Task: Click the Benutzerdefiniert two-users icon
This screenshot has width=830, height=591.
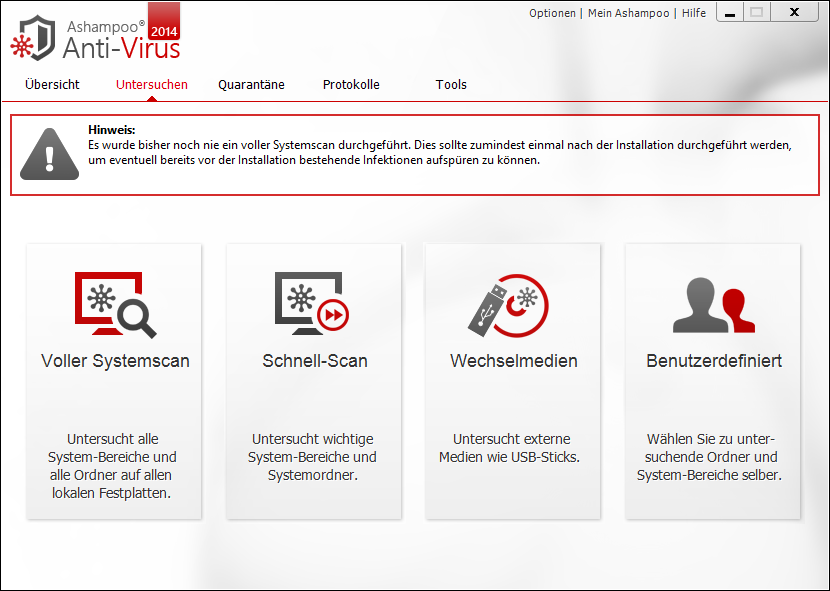Action: [712, 306]
